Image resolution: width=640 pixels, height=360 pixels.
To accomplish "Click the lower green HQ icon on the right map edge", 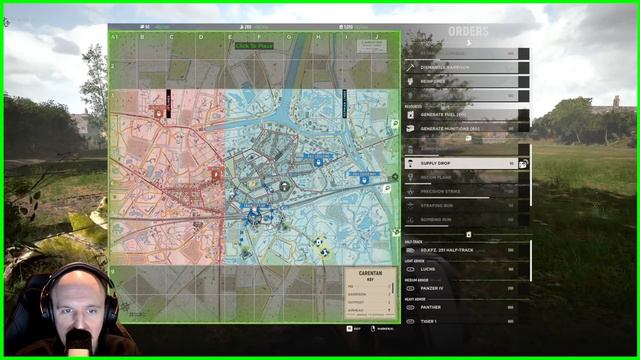I will coord(396,232).
